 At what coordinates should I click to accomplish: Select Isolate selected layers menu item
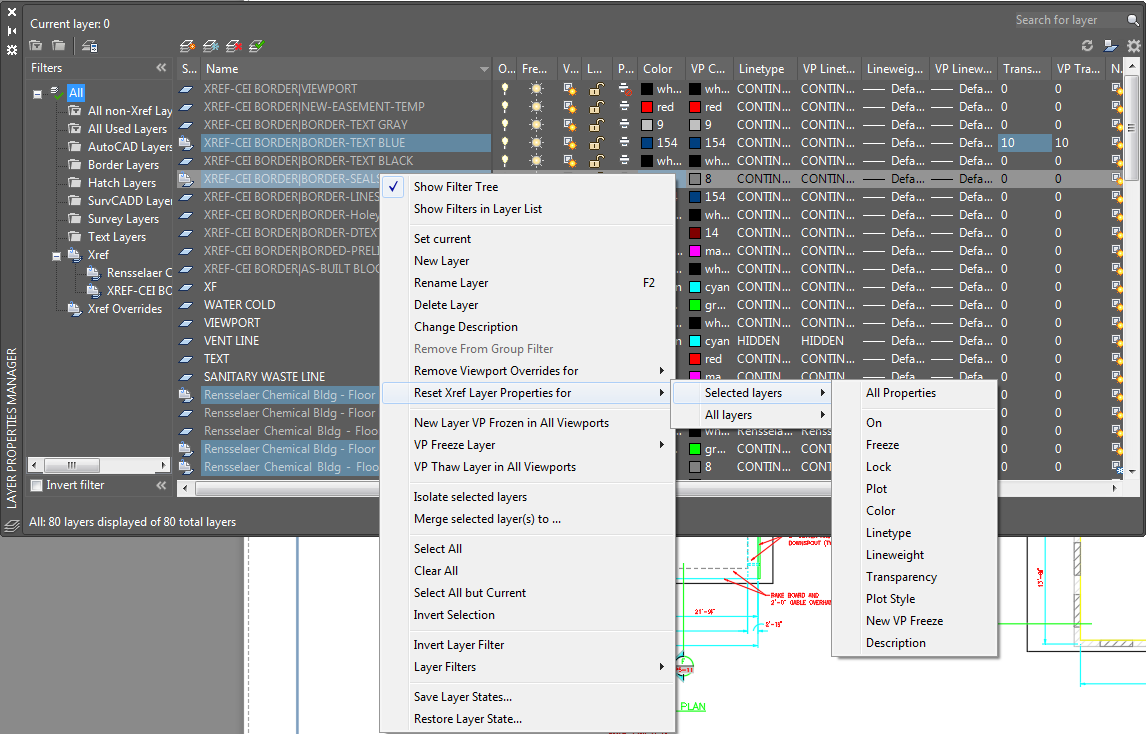point(470,497)
